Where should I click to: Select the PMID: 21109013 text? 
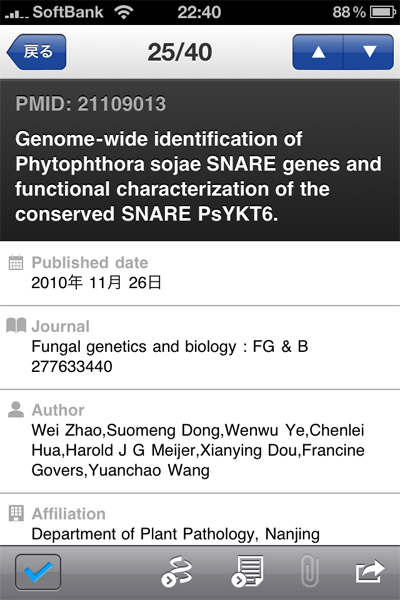click(91, 104)
